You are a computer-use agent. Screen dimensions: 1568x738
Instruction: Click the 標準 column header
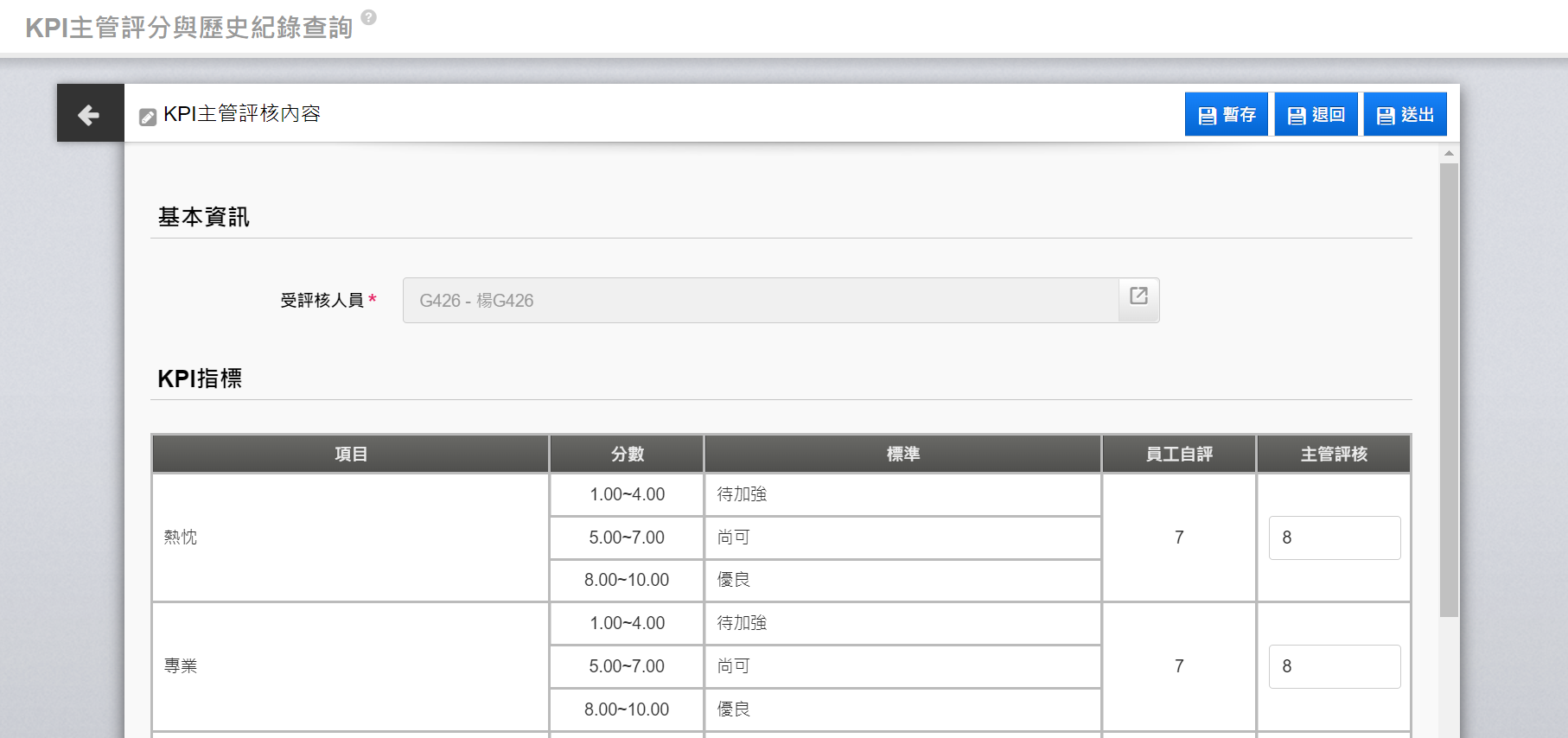pos(902,455)
